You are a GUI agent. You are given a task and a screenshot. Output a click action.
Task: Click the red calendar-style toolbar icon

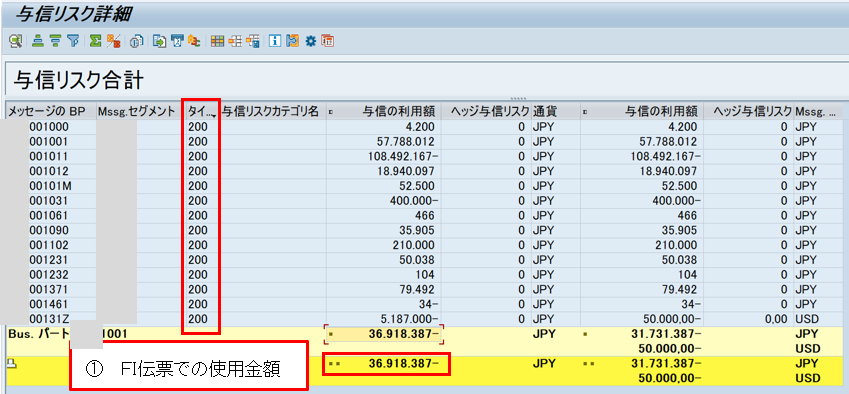pos(328,41)
